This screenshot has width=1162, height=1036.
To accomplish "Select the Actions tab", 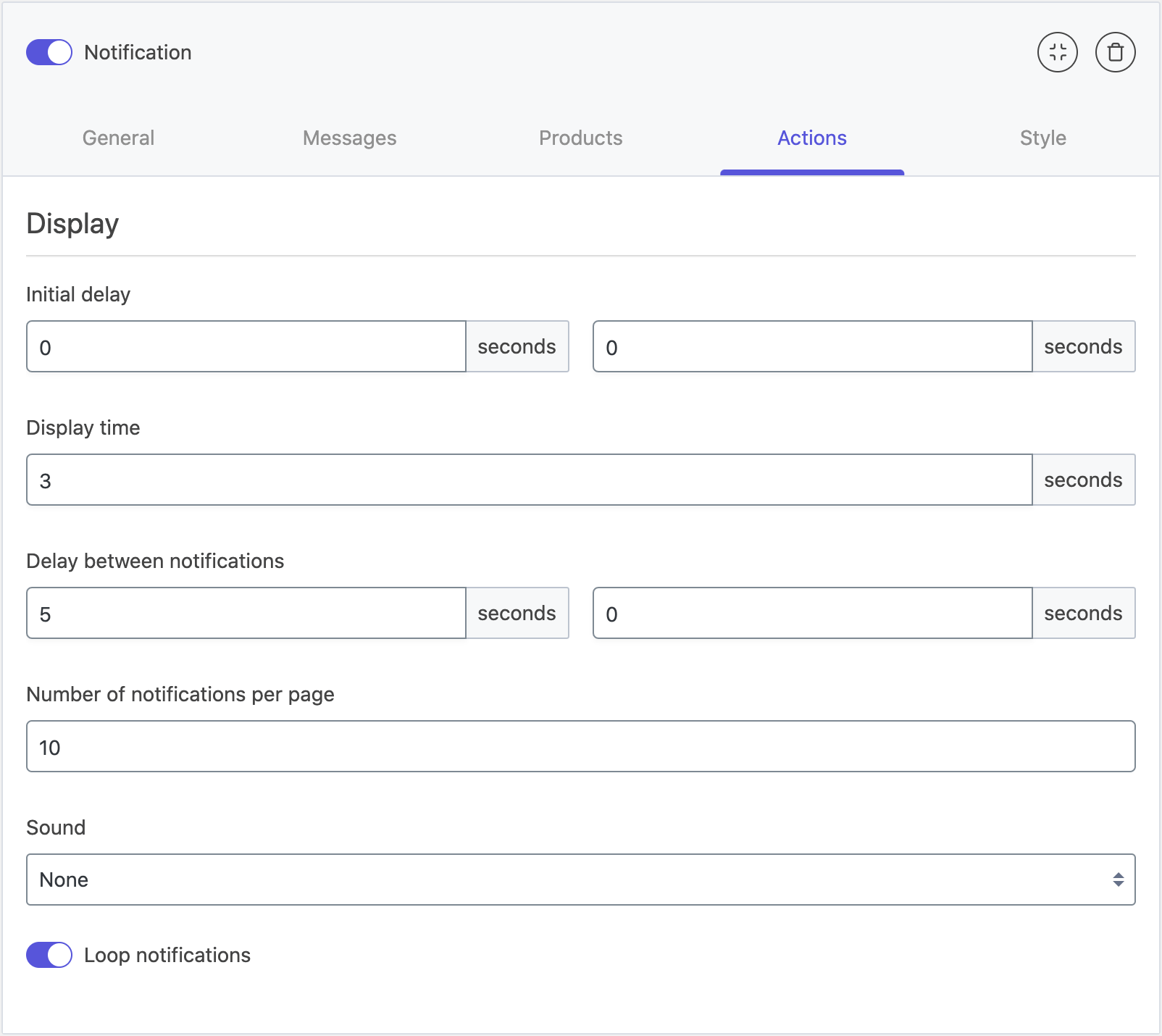I will [812, 138].
